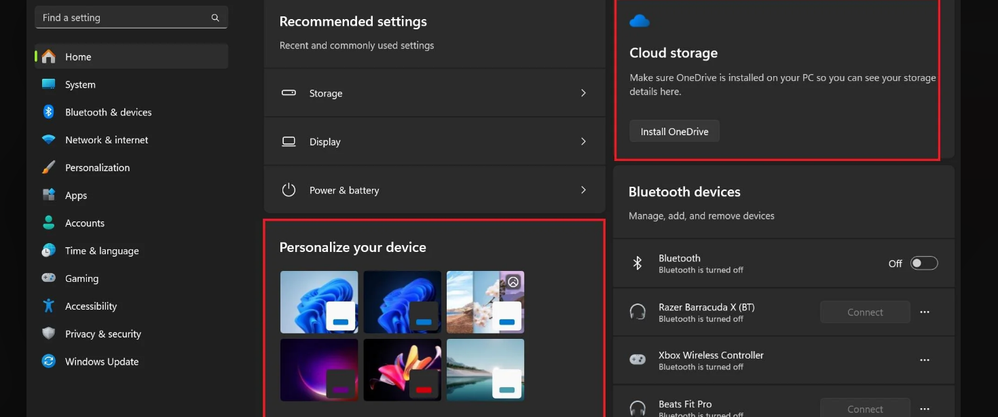Navigate to Windows Update
This screenshot has height=417, width=998.
(x=131, y=362)
